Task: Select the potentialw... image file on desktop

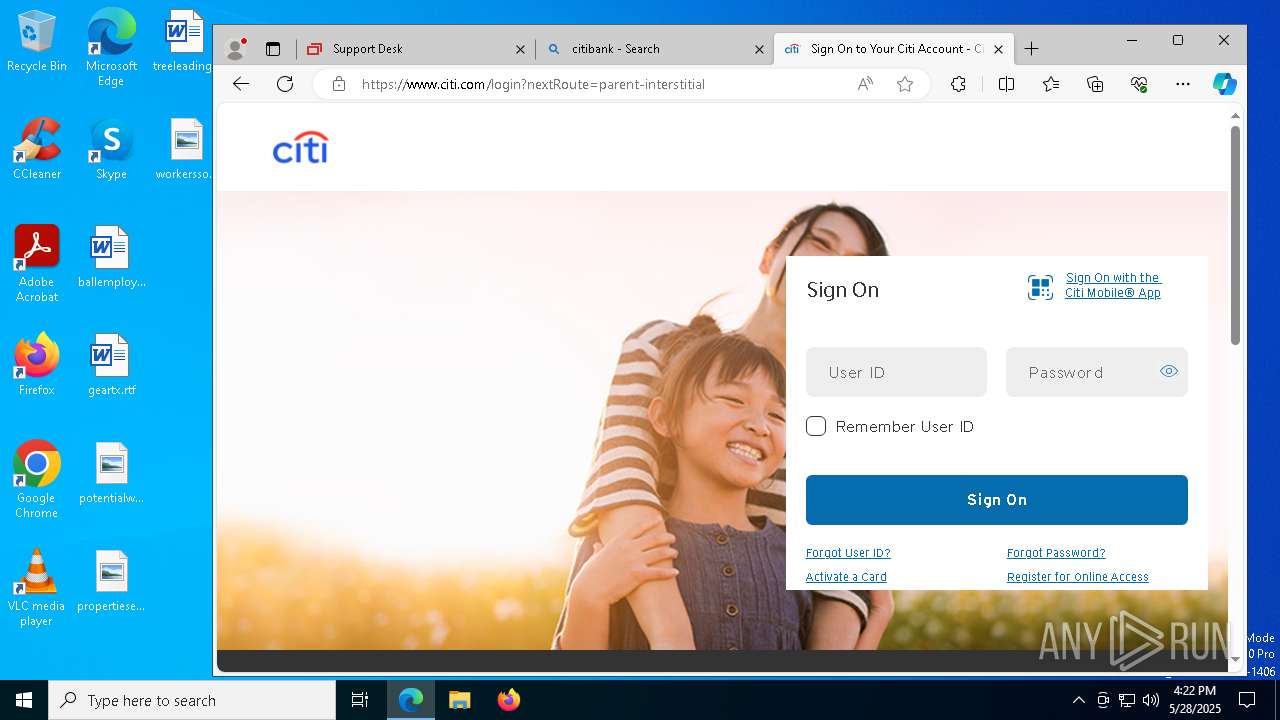Action: (x=111, y=473)
